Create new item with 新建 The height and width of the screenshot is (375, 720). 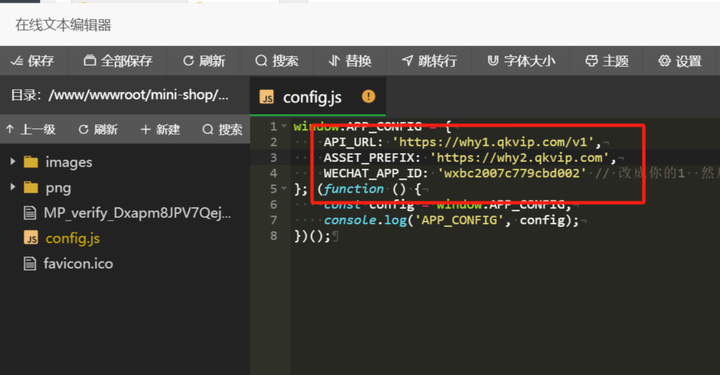pyautogui.click(x=160, y=129)
